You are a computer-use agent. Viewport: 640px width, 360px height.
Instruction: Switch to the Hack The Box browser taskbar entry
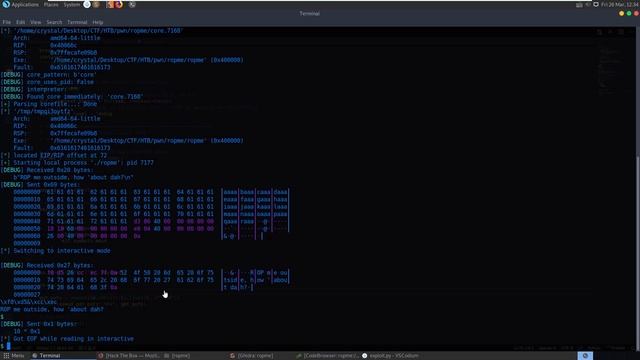[x=129, y=356]
